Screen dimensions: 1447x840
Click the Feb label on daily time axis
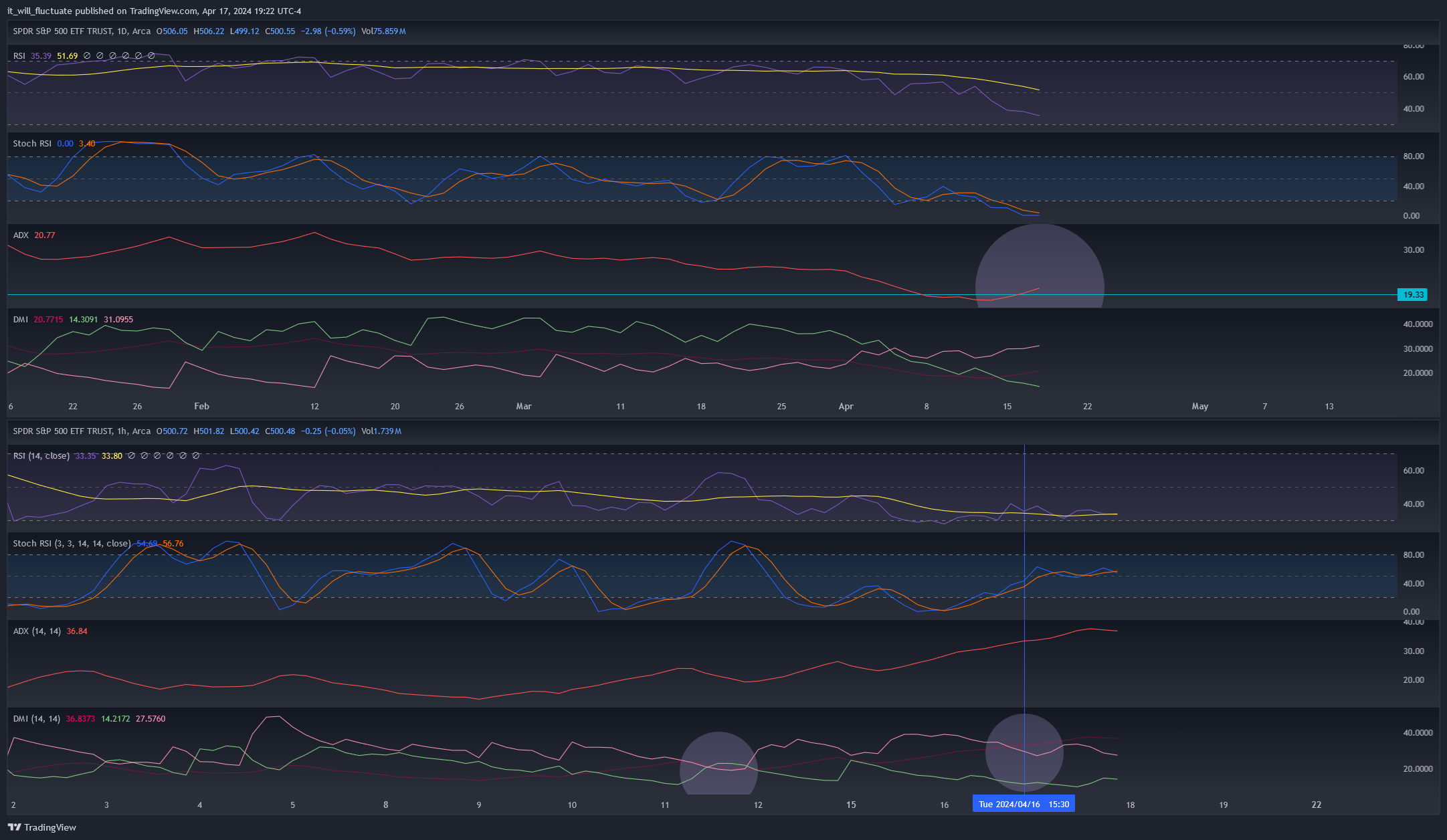[201, 407]
